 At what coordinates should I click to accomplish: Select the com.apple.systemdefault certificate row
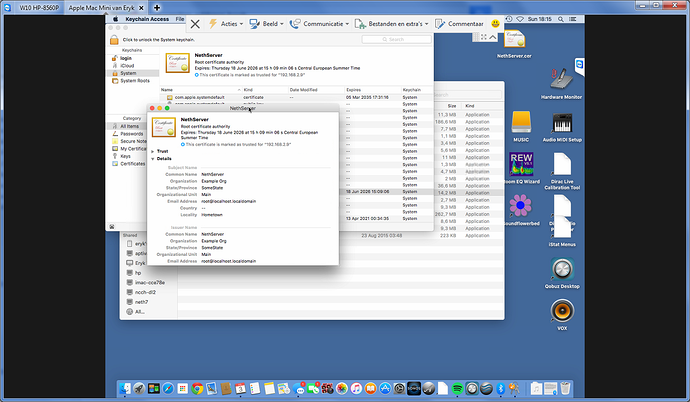click(296, 97)
